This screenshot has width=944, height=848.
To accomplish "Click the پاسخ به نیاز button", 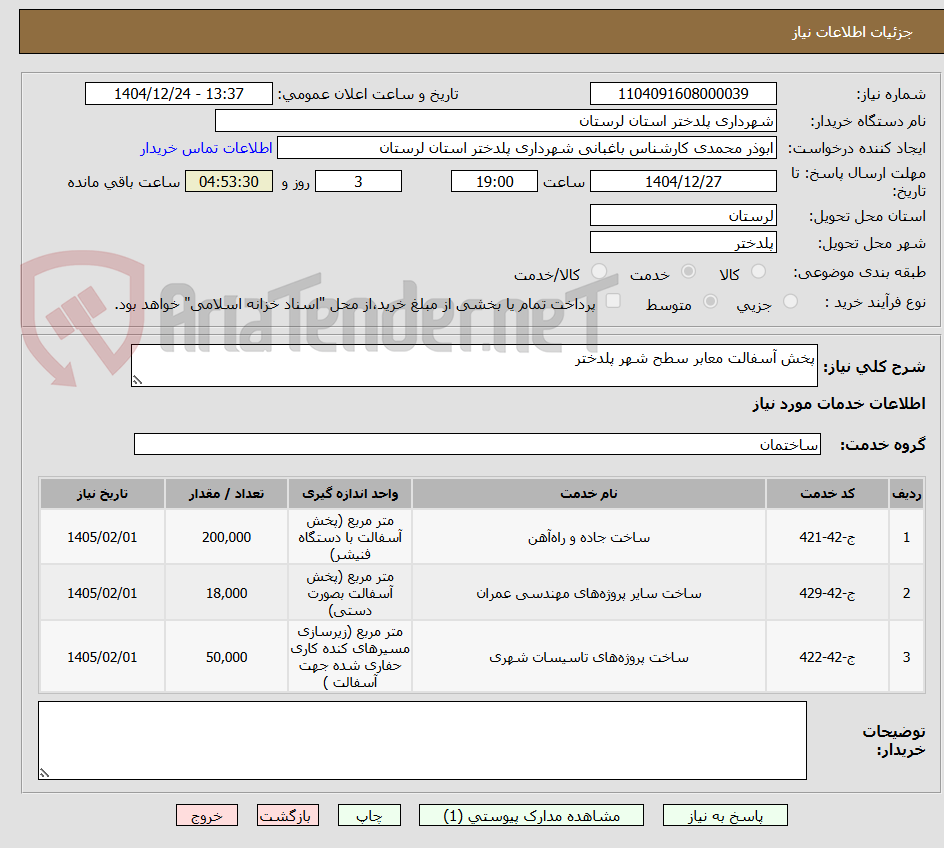I will [725, 816].
